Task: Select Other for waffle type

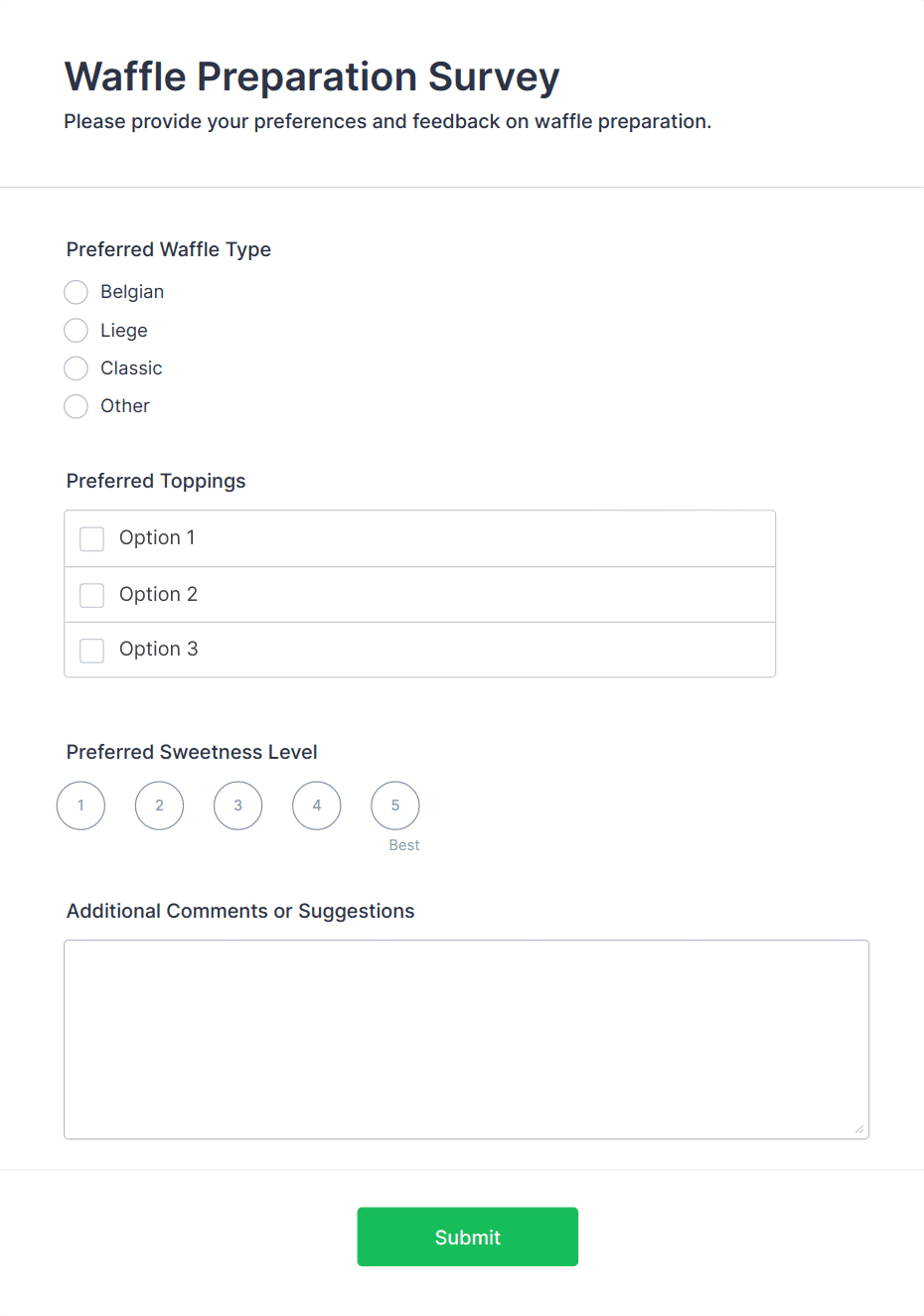Action: pos(77,406)
